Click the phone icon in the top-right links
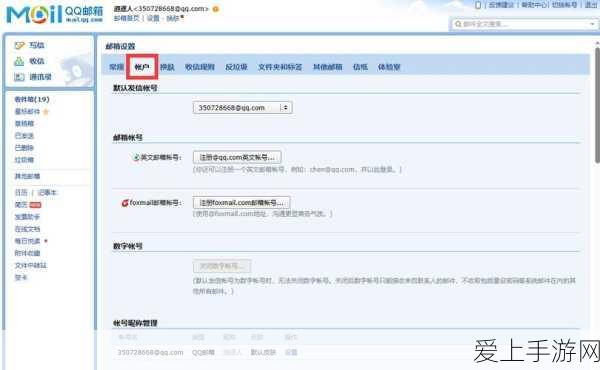 click(478, 5)
